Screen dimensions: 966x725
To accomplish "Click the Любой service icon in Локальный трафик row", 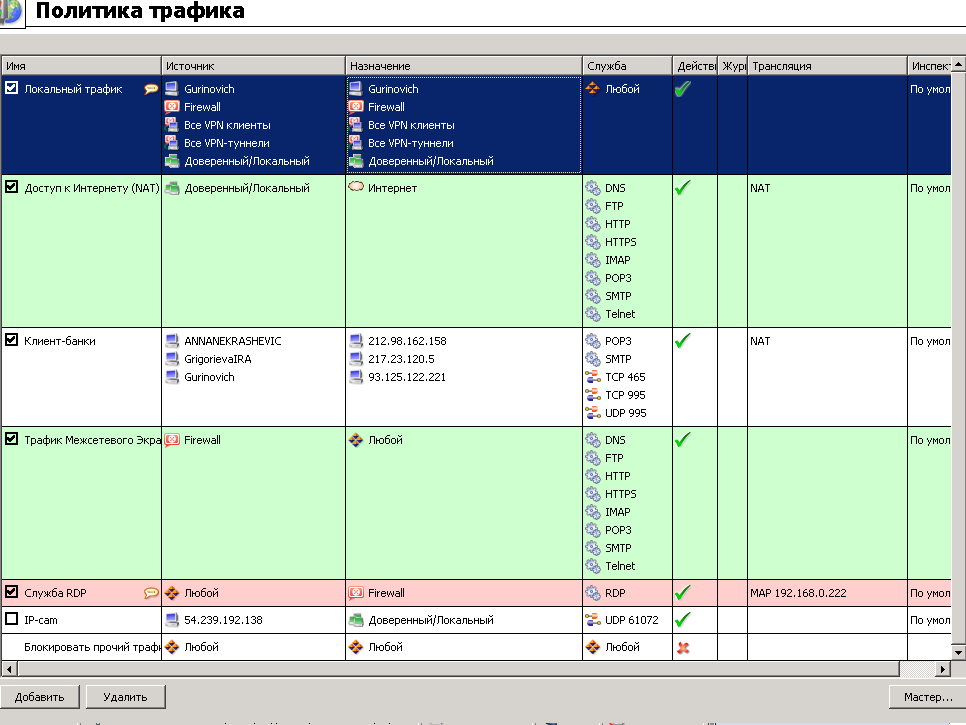I will pyautogui.click(x=593, y=88).
